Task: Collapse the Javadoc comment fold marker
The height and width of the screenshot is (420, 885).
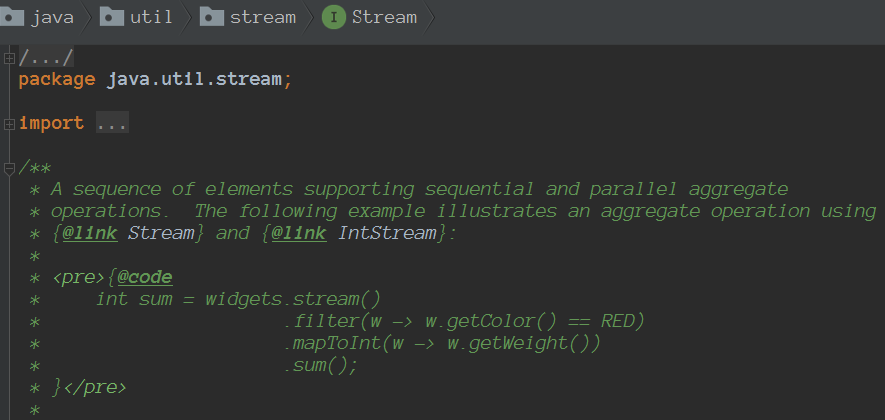Action: point(10,168)
